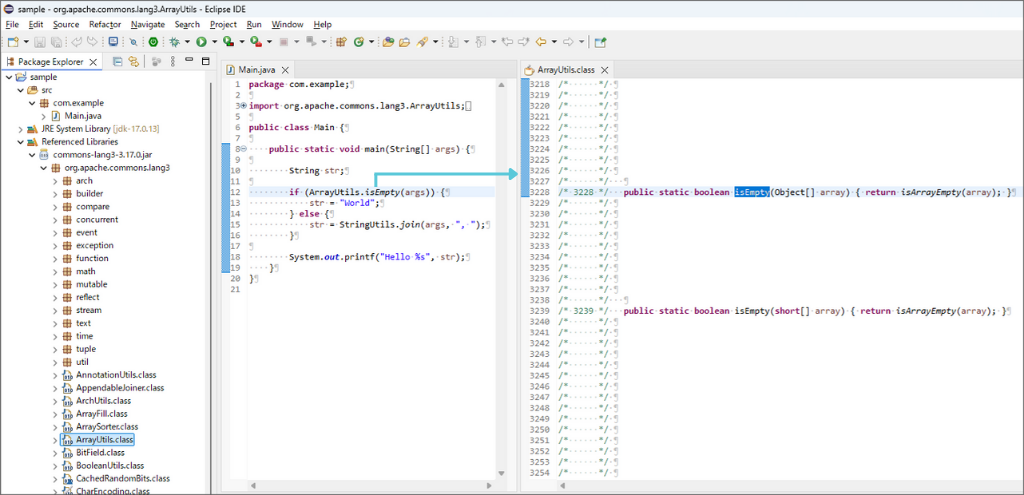Click the Run green play button
Viewport: 1024px width, 495px height.
(200, 42)
